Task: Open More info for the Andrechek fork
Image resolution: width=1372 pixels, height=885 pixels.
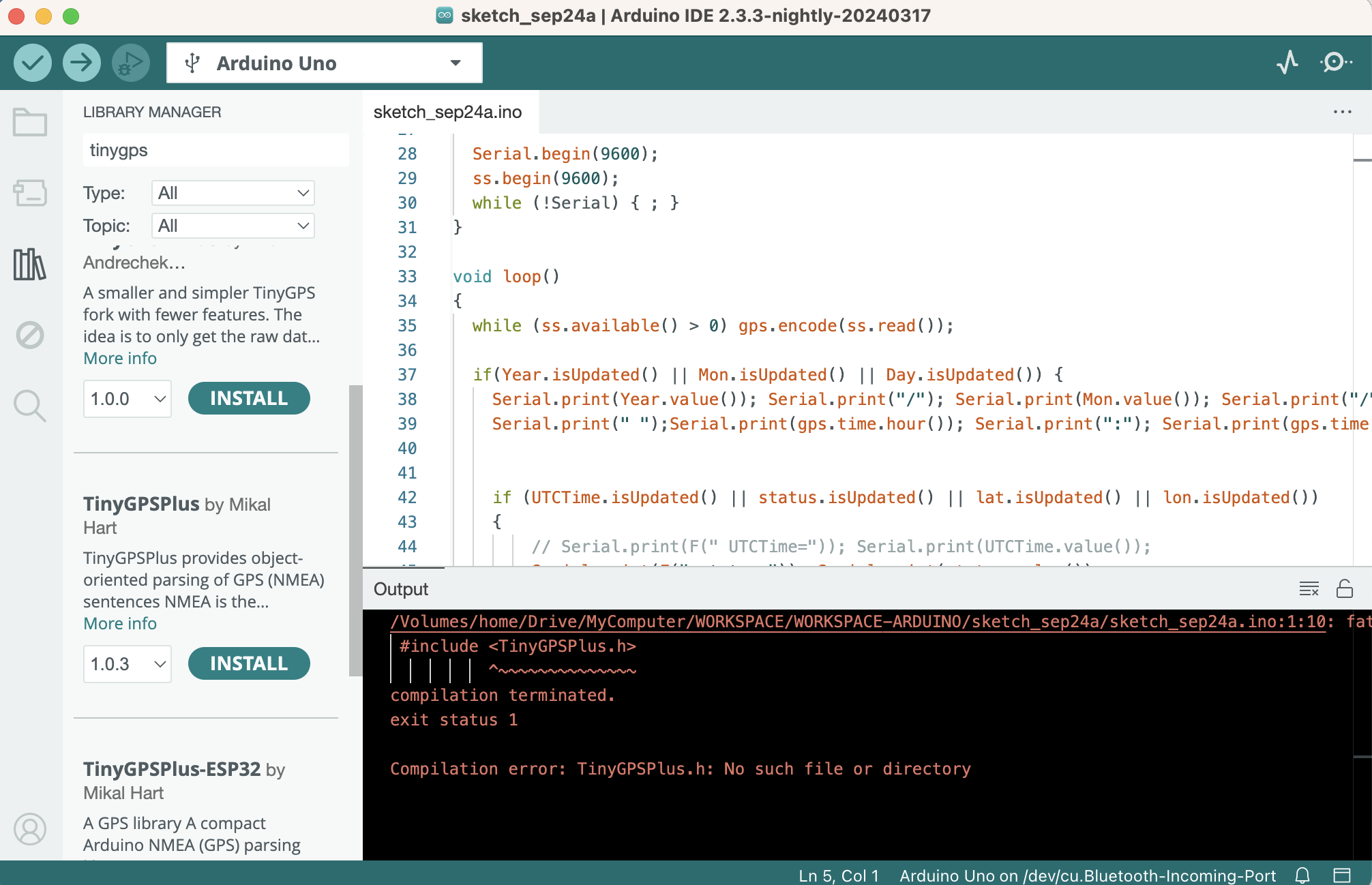Action: point(120,358)
